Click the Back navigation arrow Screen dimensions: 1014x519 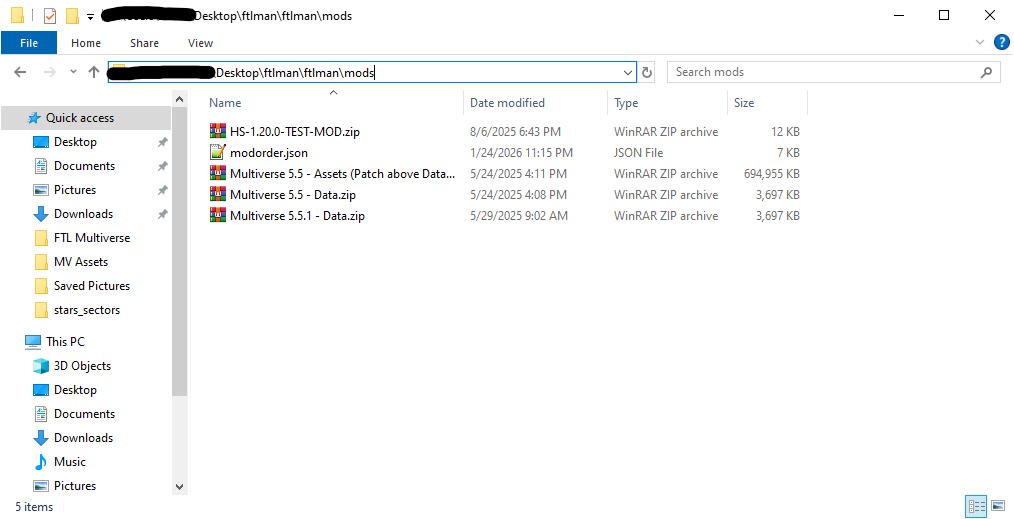tap(20, 72)
